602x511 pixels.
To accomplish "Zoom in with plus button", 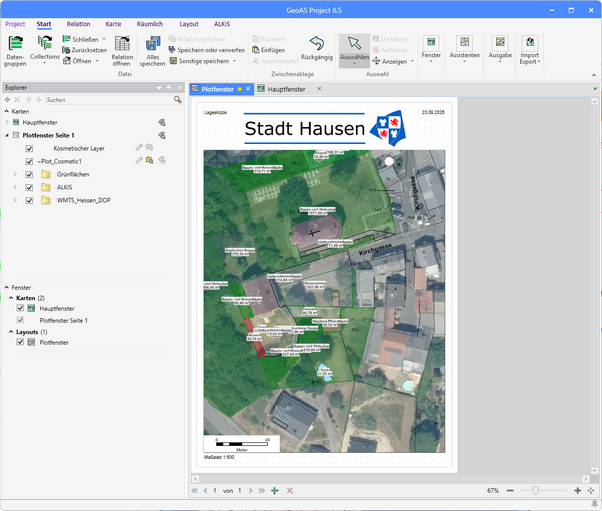I will [x=577, y=491].
